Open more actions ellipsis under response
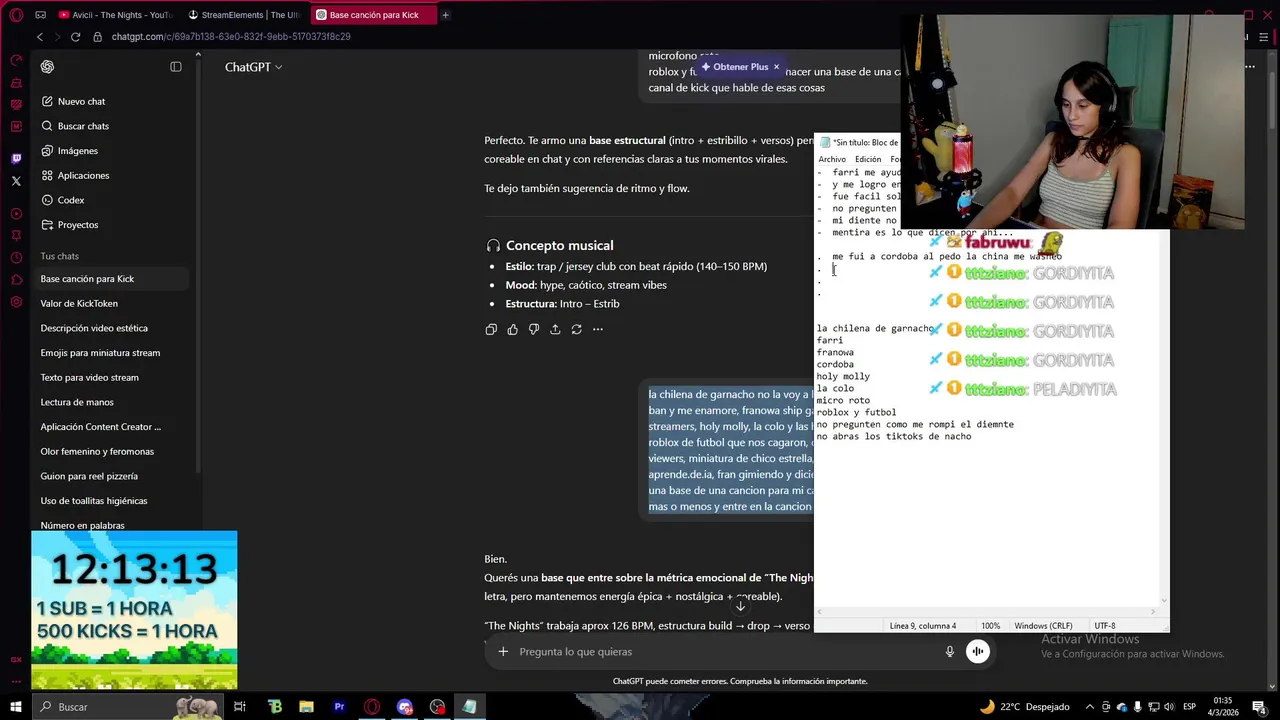The width and height of the screenshot is (1280, 720). point(598,329)
